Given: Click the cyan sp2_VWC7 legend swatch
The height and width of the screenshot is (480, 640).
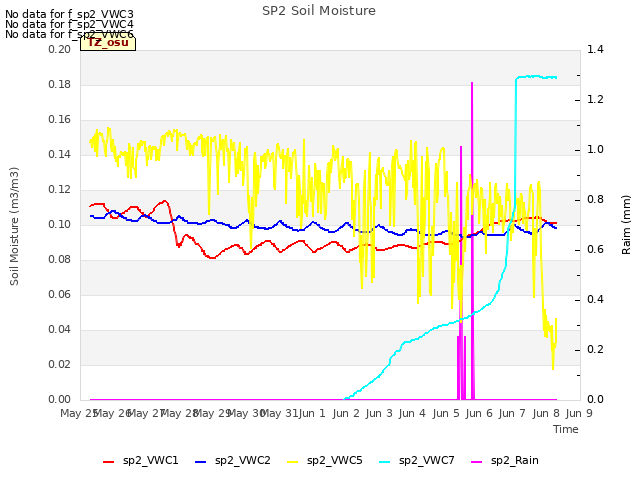Looking at the screenshot, I should 384,462.
